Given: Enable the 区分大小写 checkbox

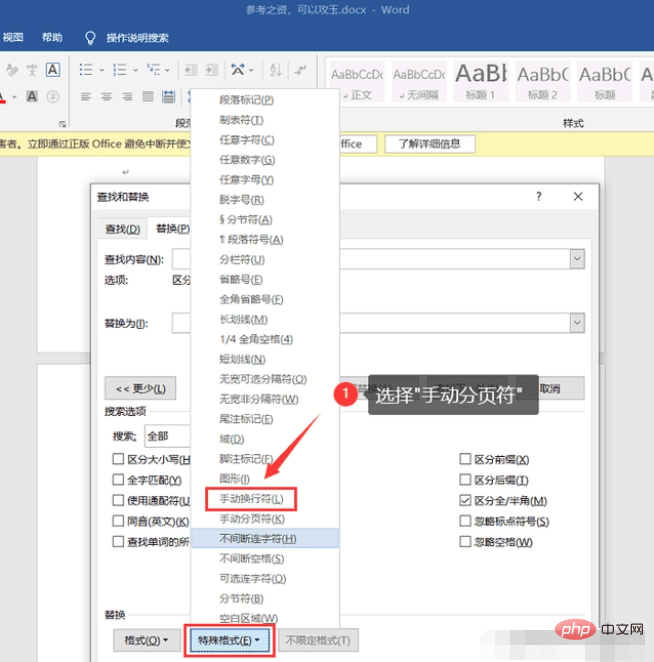Looking at the screenshot, I should 119,459.
